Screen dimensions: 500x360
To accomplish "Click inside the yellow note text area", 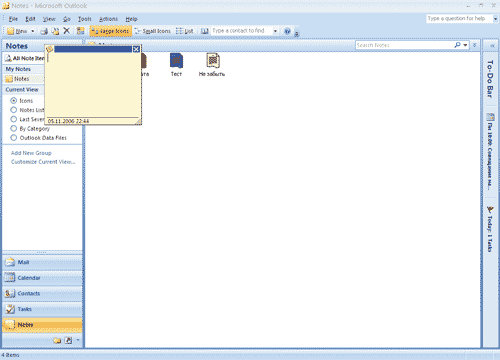I will 93,85.
